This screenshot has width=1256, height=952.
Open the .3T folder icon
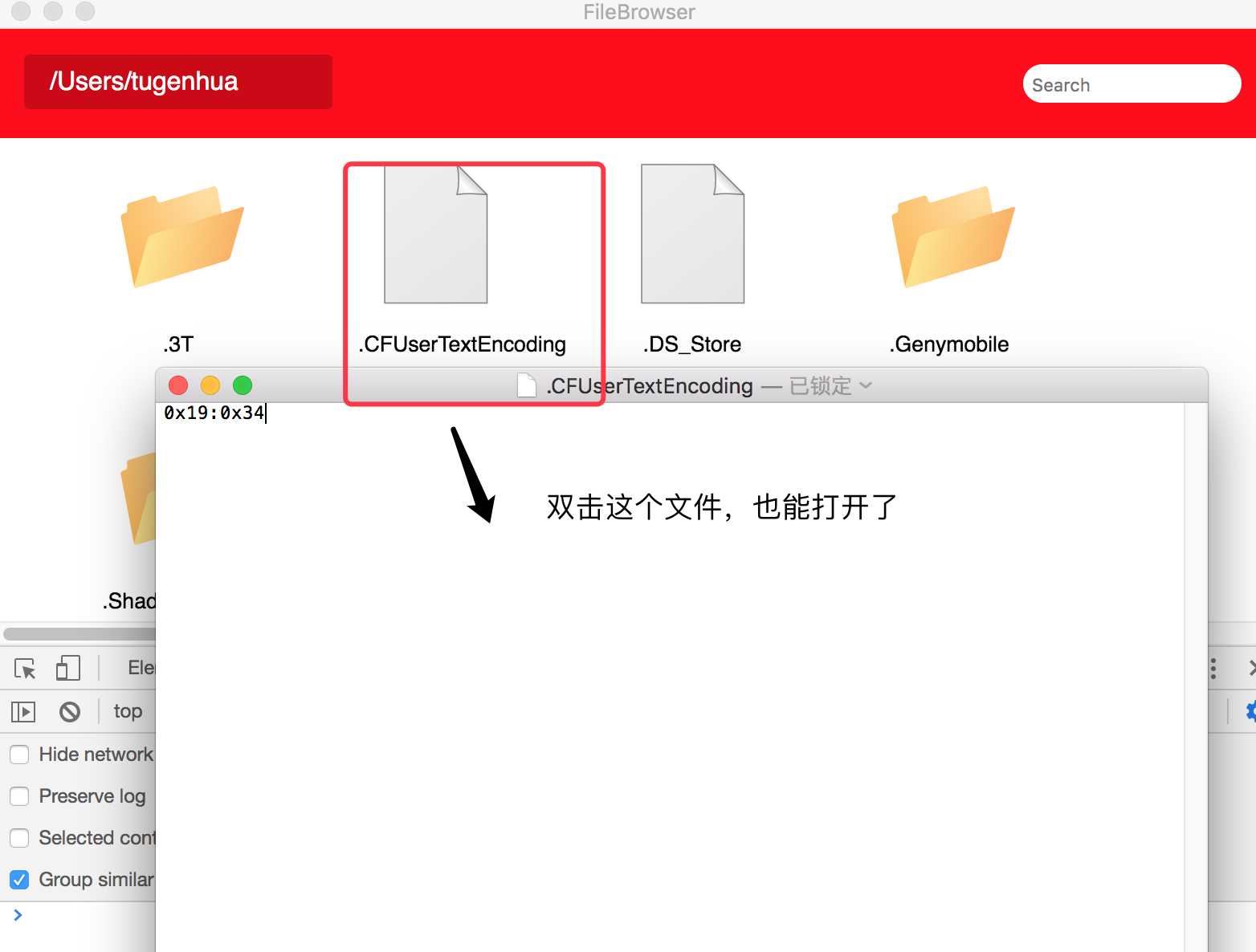tap(182, 237)
